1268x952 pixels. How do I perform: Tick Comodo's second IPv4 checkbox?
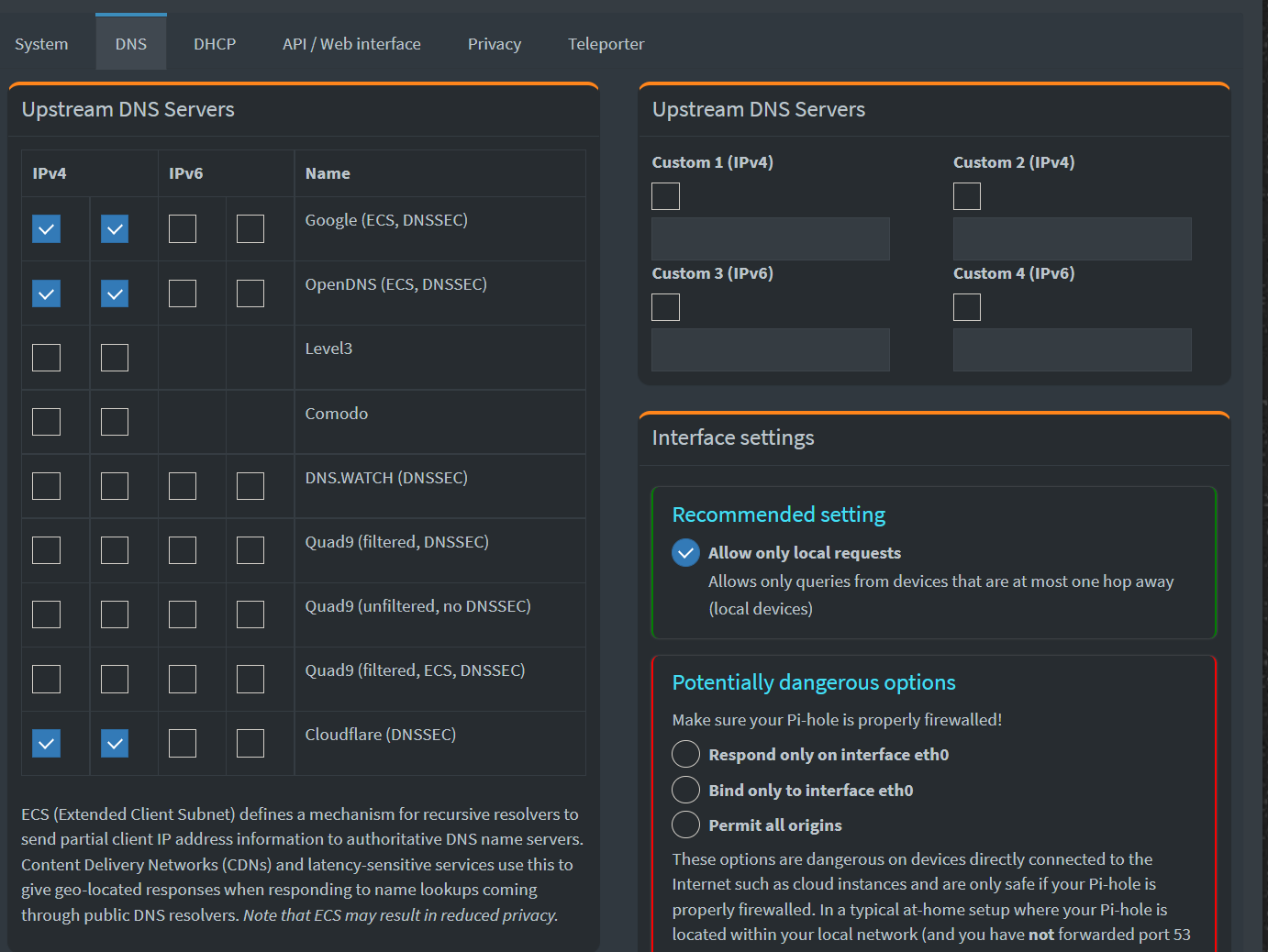click(115, 422)
